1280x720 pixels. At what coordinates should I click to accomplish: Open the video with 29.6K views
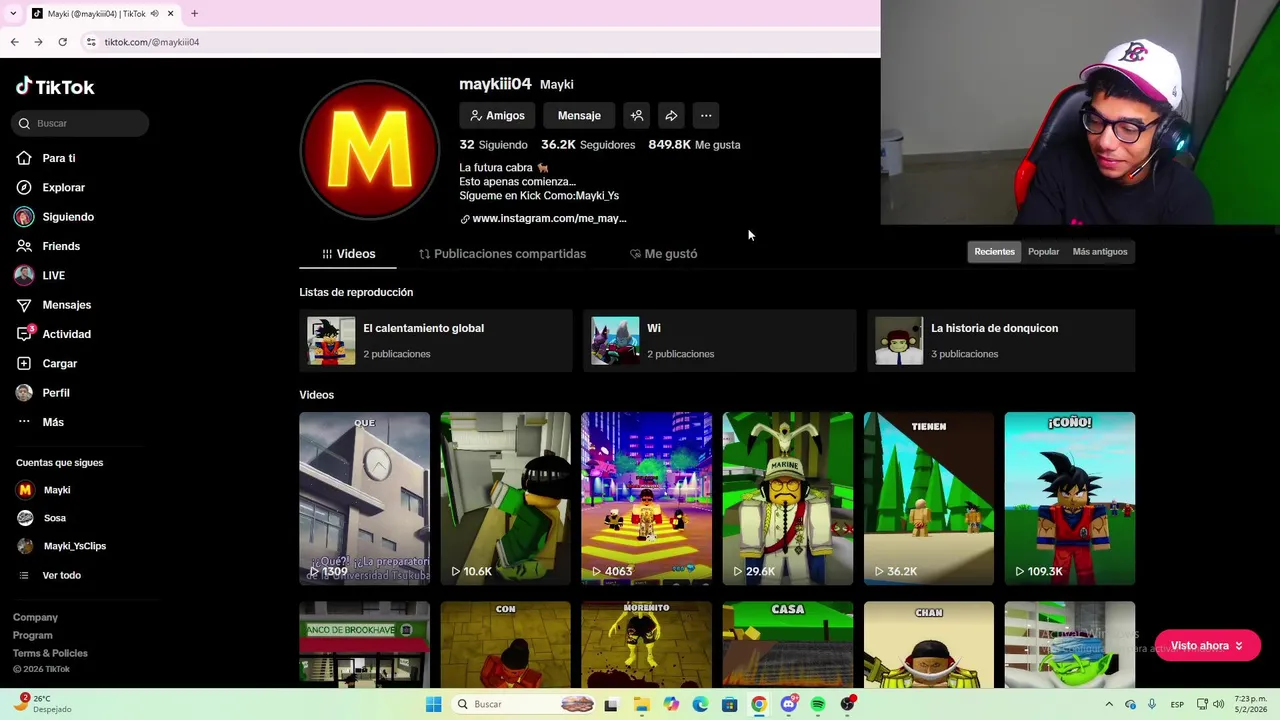pyautogui.click(x=788, y=498)
